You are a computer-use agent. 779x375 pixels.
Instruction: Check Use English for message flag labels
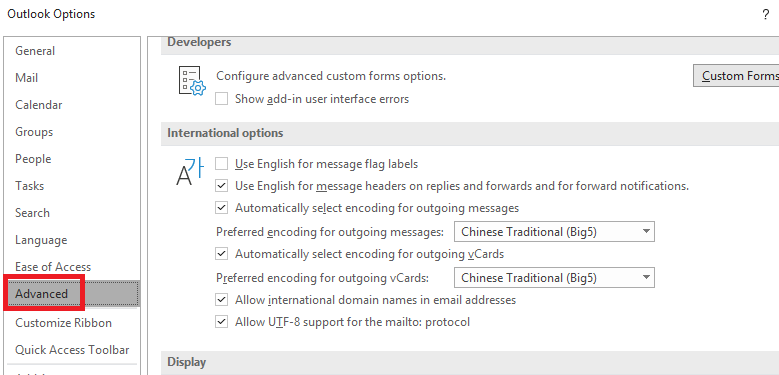pos(222,163)
